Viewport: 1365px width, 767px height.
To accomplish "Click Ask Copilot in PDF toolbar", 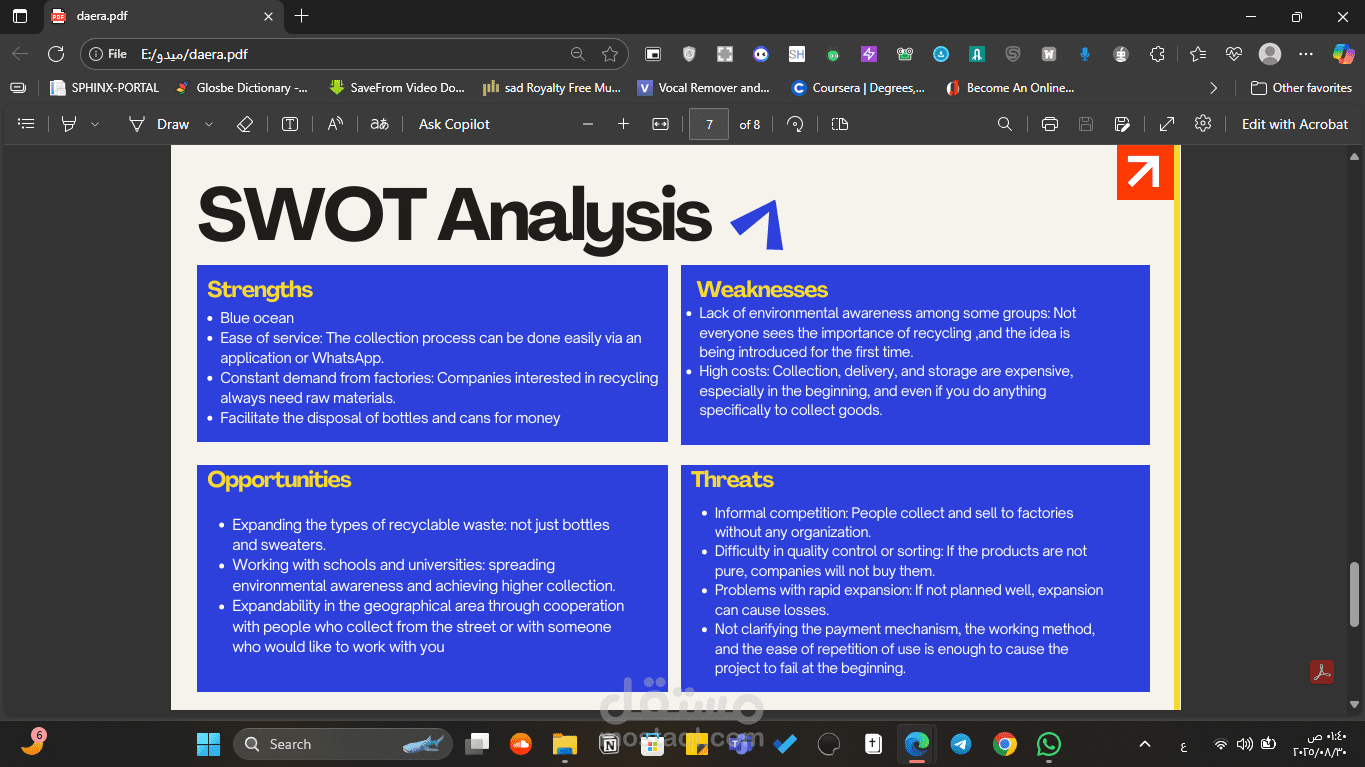I will click(x=454, y=124).
